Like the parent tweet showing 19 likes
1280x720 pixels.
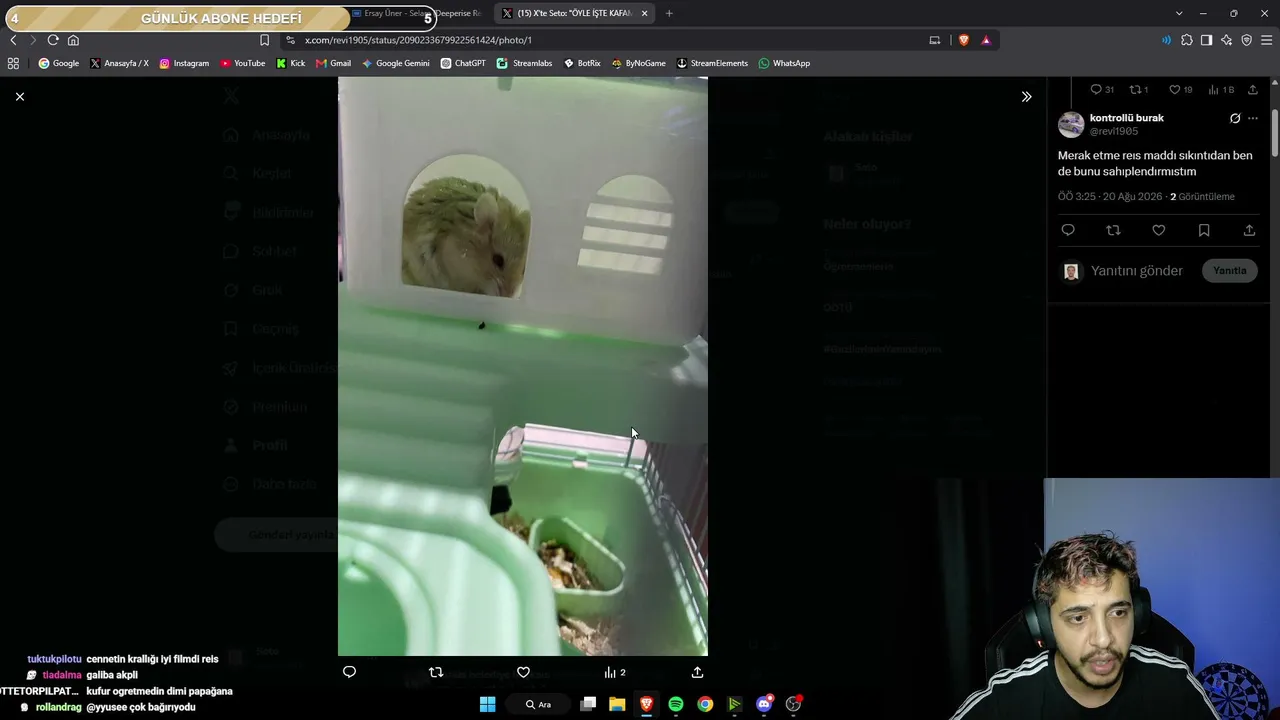point(1181,90)
